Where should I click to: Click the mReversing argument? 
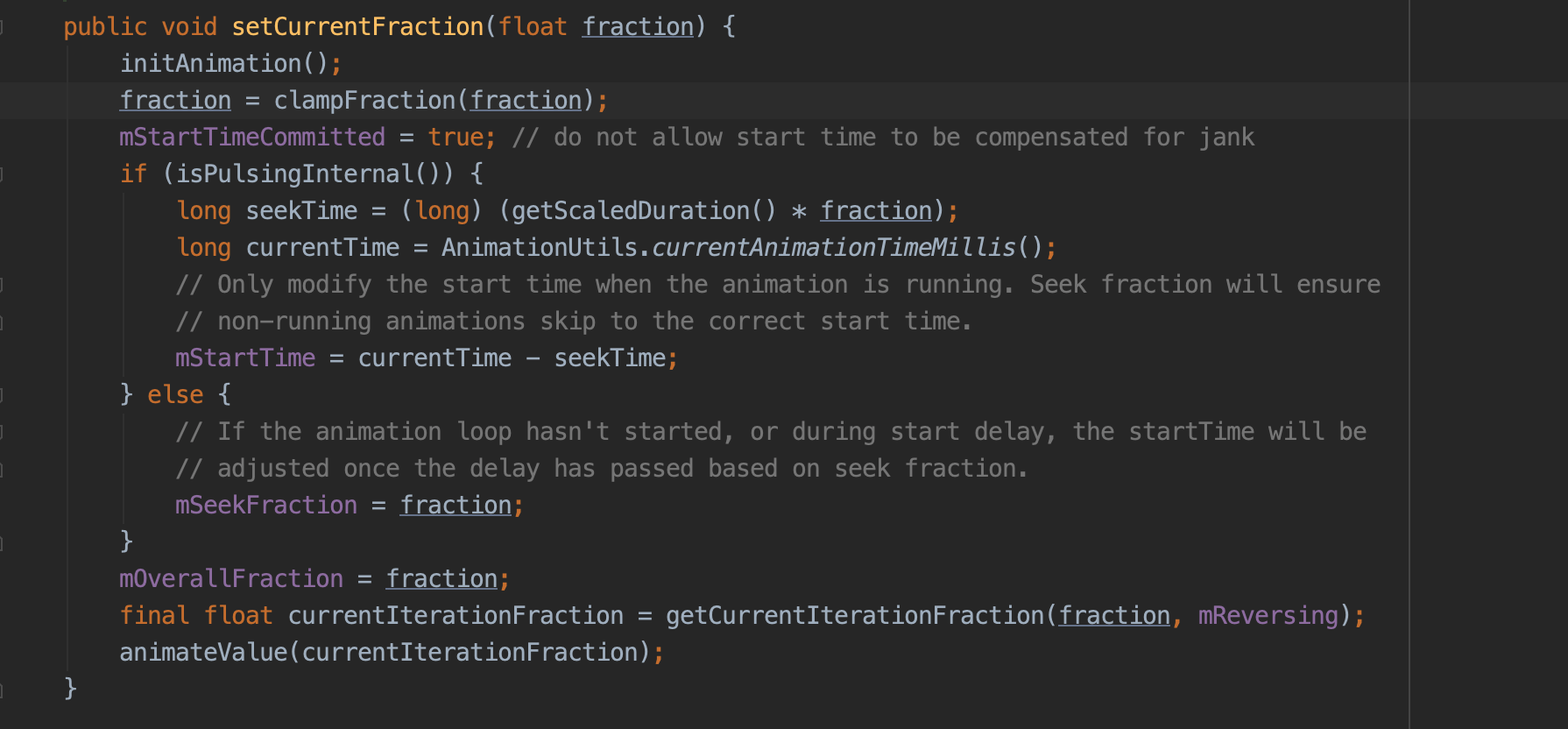pos(1268,616)
